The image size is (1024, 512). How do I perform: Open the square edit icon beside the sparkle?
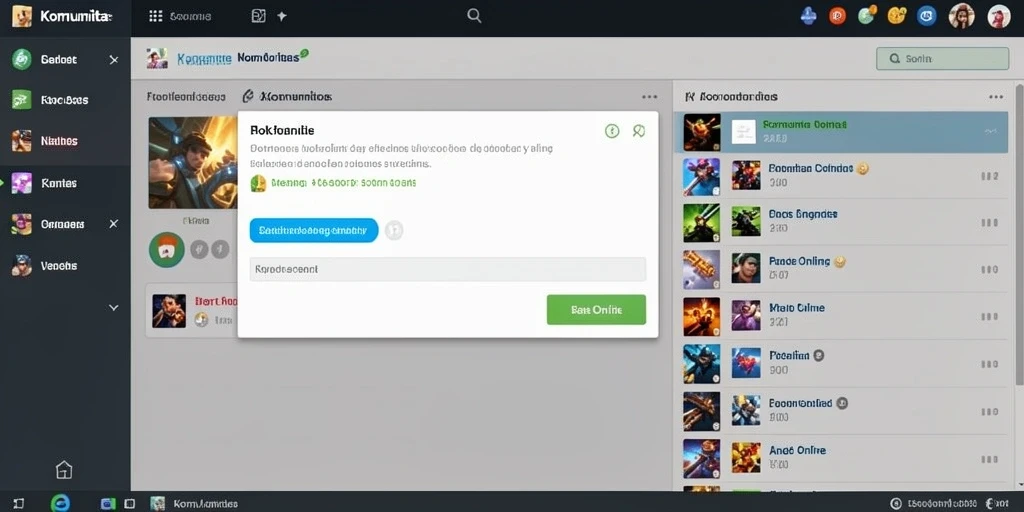(259, 16)
